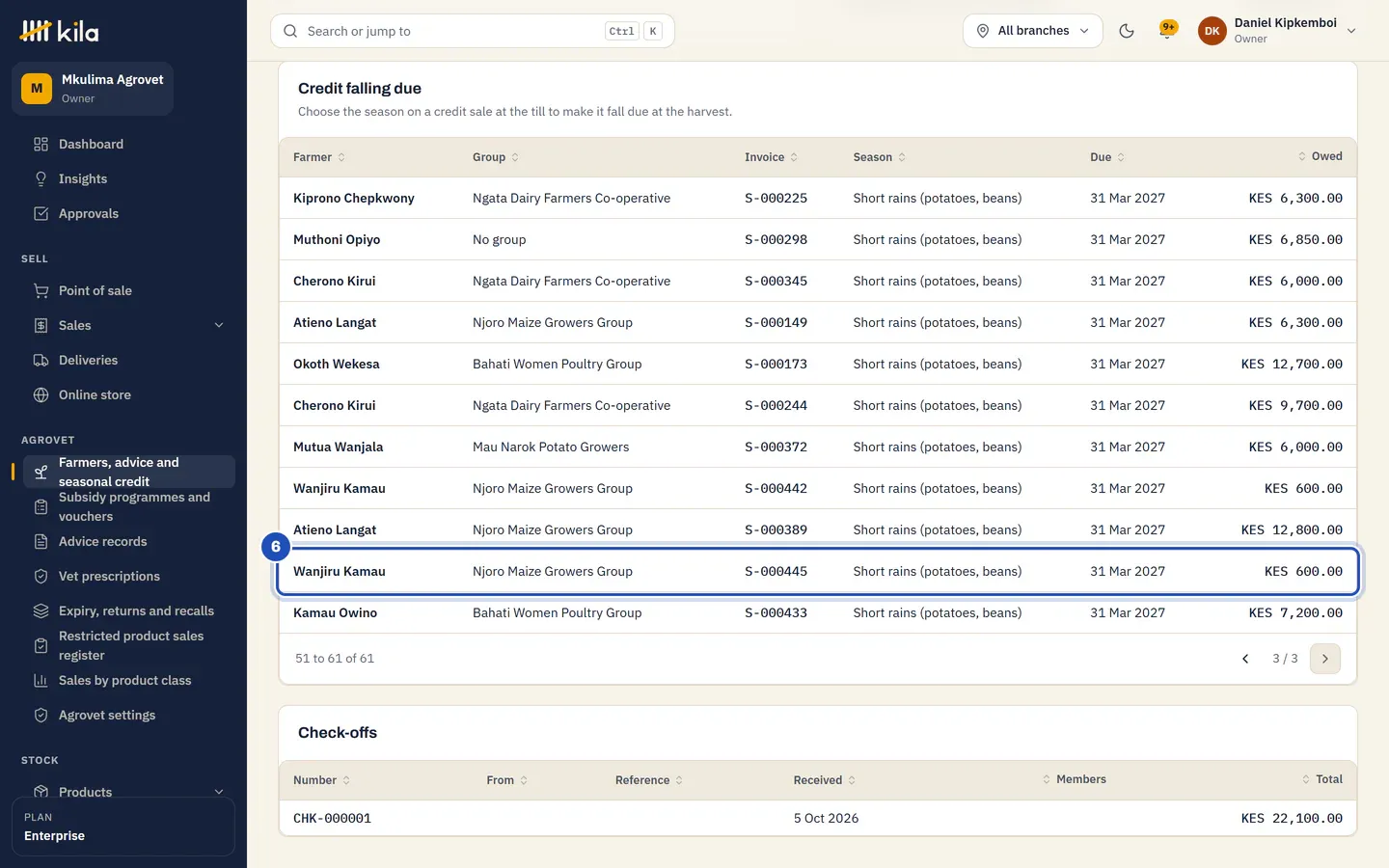Go to Subsidy programmes and vouchers
Image resolution: width=1389 pixels, height=868 pixels.
point(128,507)
